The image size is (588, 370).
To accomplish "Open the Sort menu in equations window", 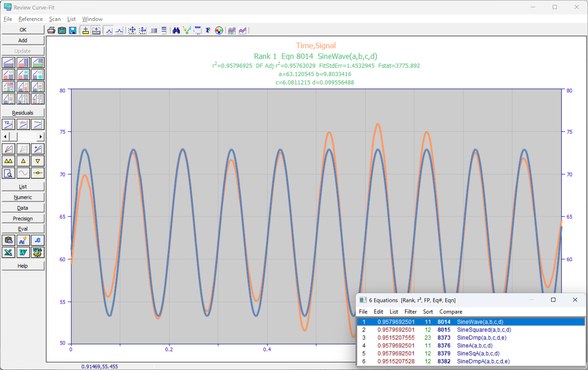I will 428,312.
